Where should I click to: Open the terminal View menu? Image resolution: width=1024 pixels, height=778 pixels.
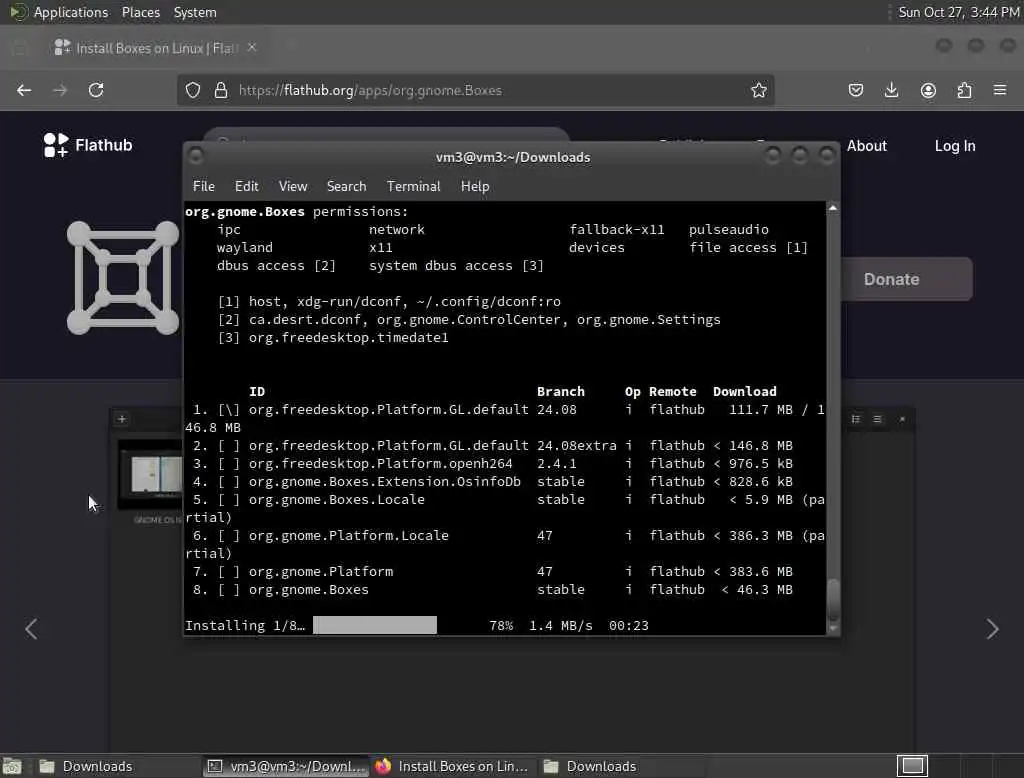[293, 186]
